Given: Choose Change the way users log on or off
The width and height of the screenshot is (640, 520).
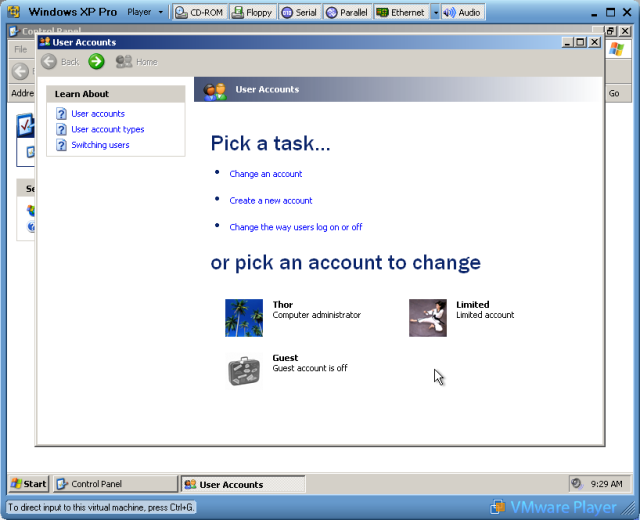Looking at the screenshot, I should 296,227.
